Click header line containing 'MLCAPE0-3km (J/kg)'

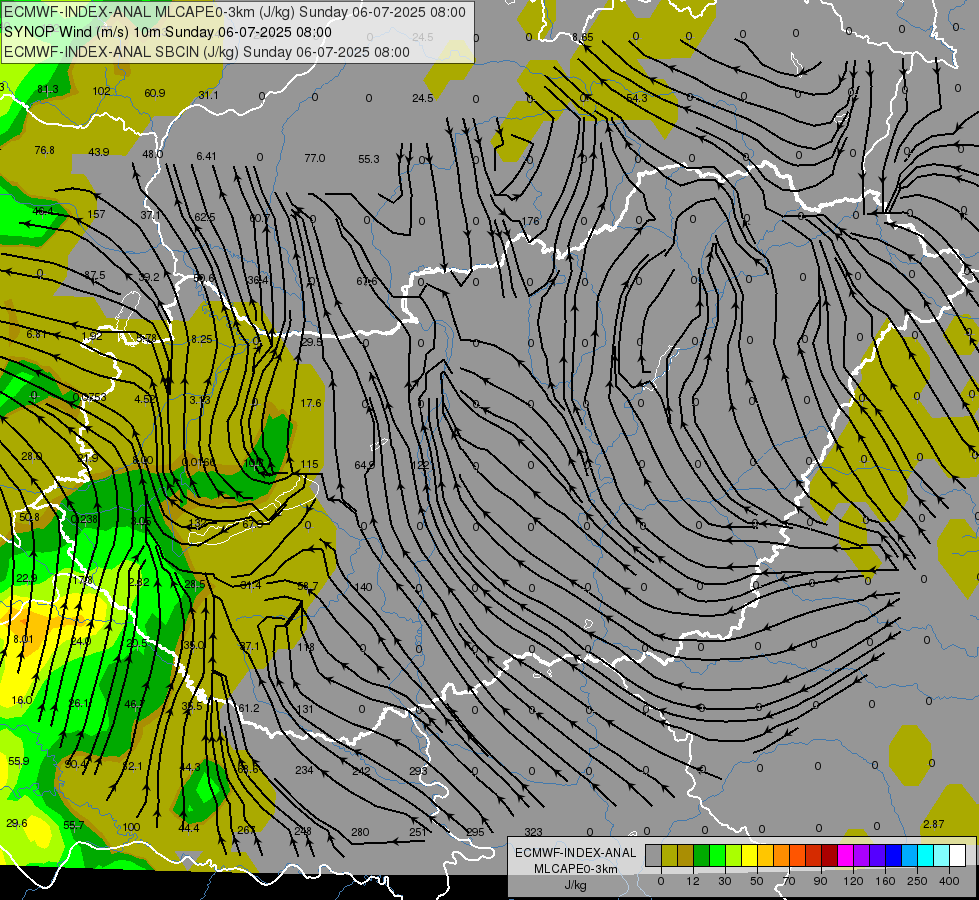pos(235,12)
